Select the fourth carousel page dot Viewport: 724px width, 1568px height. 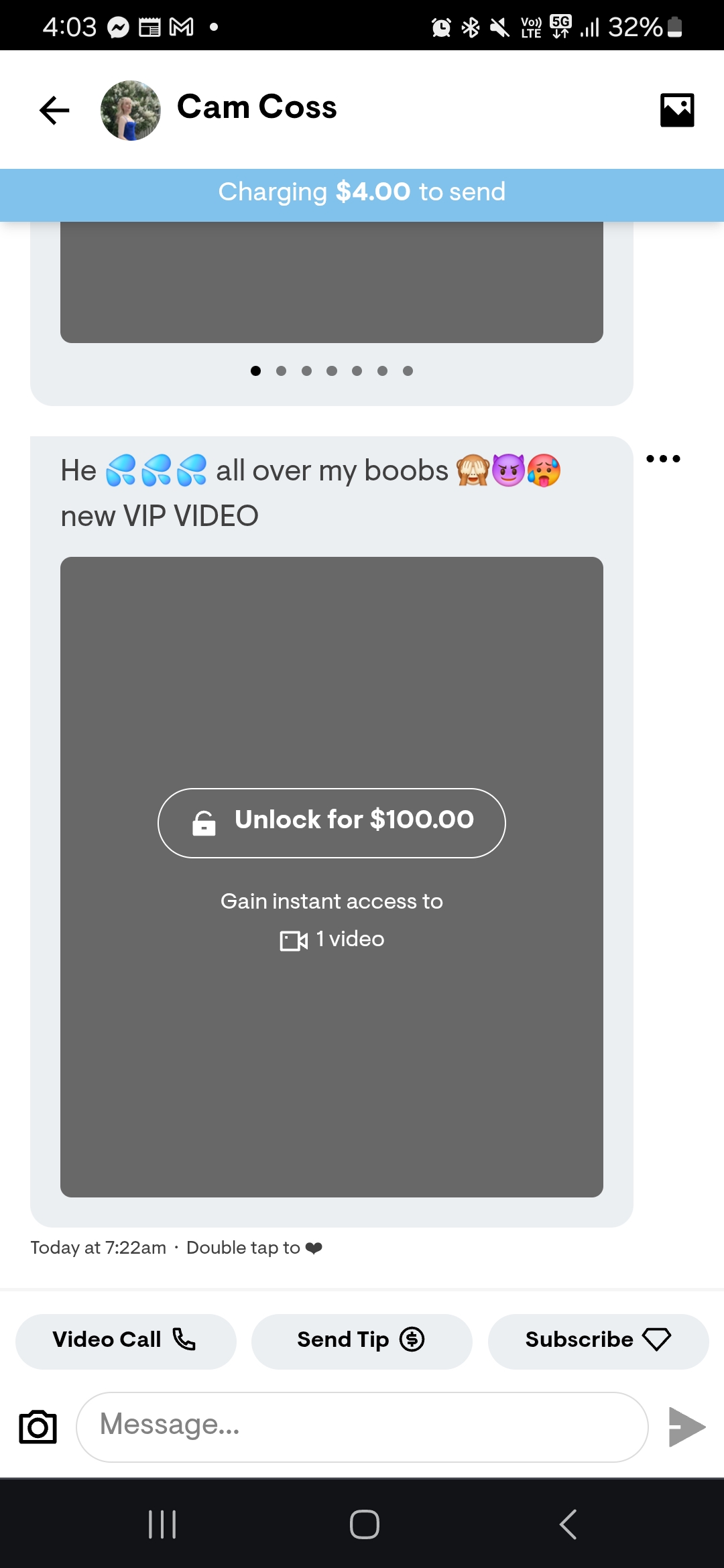332,371
